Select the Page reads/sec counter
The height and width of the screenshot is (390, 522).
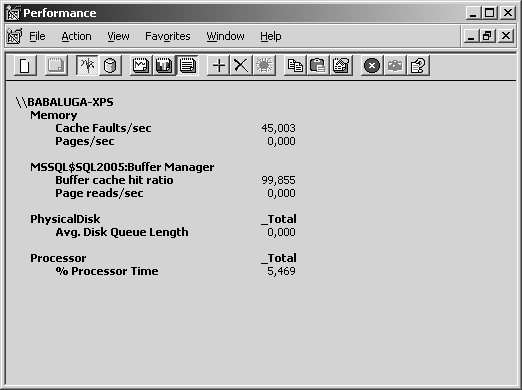[x=99, y=193]
